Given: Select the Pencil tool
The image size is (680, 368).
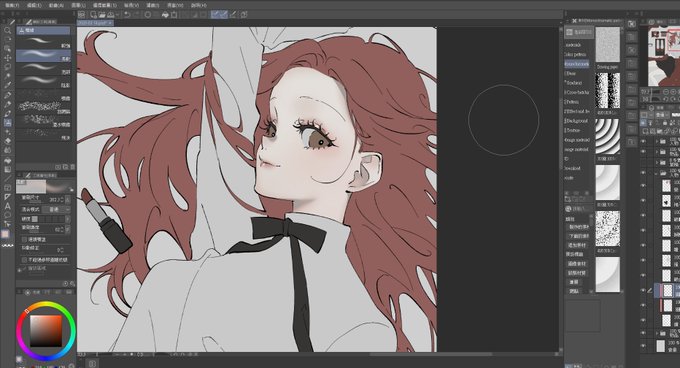Looking at the screenshot, I should click(7, 104).
